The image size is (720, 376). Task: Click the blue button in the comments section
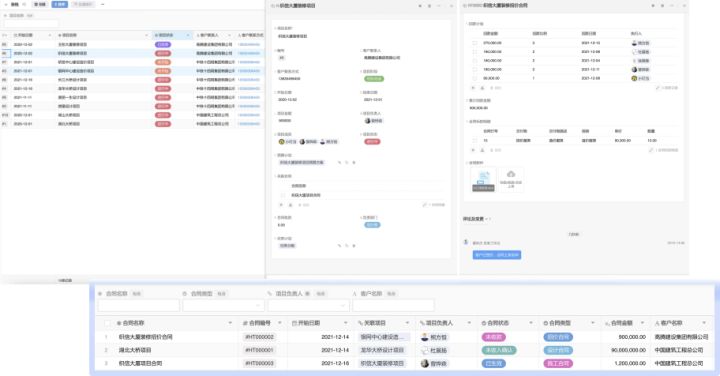coord(496,255)
